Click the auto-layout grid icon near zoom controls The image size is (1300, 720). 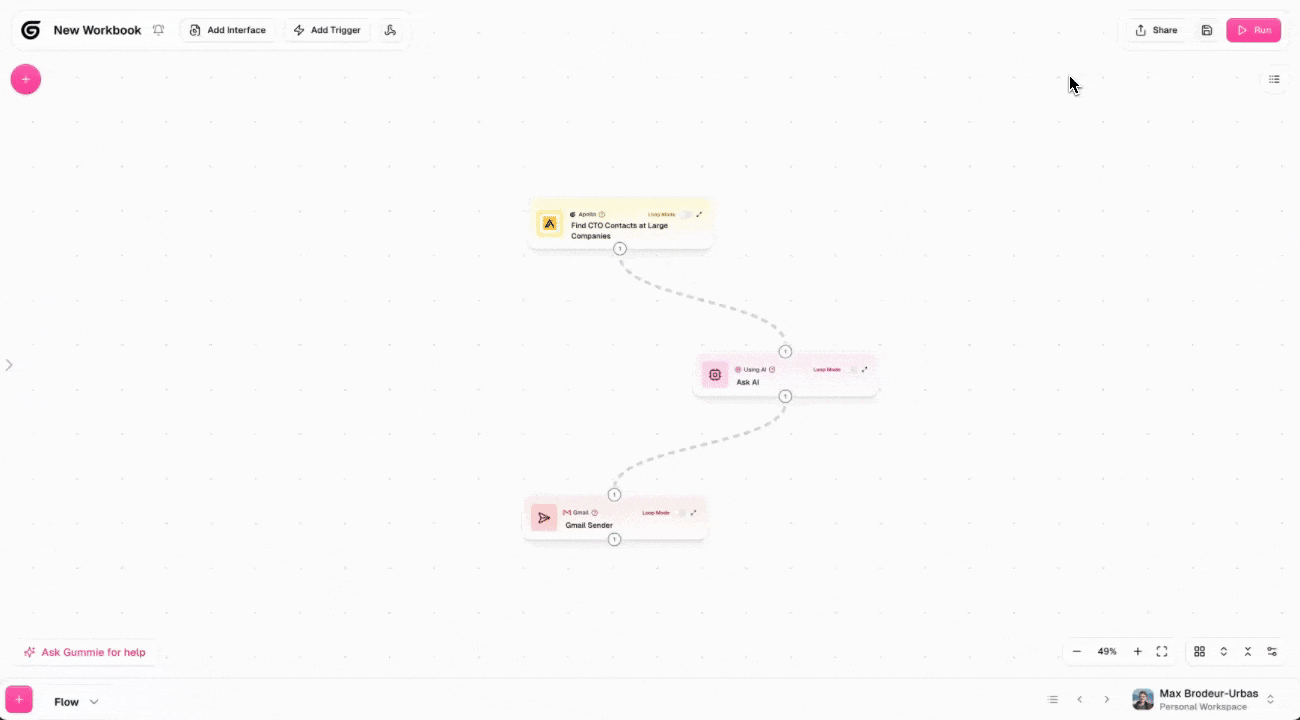click(1200, 651)
